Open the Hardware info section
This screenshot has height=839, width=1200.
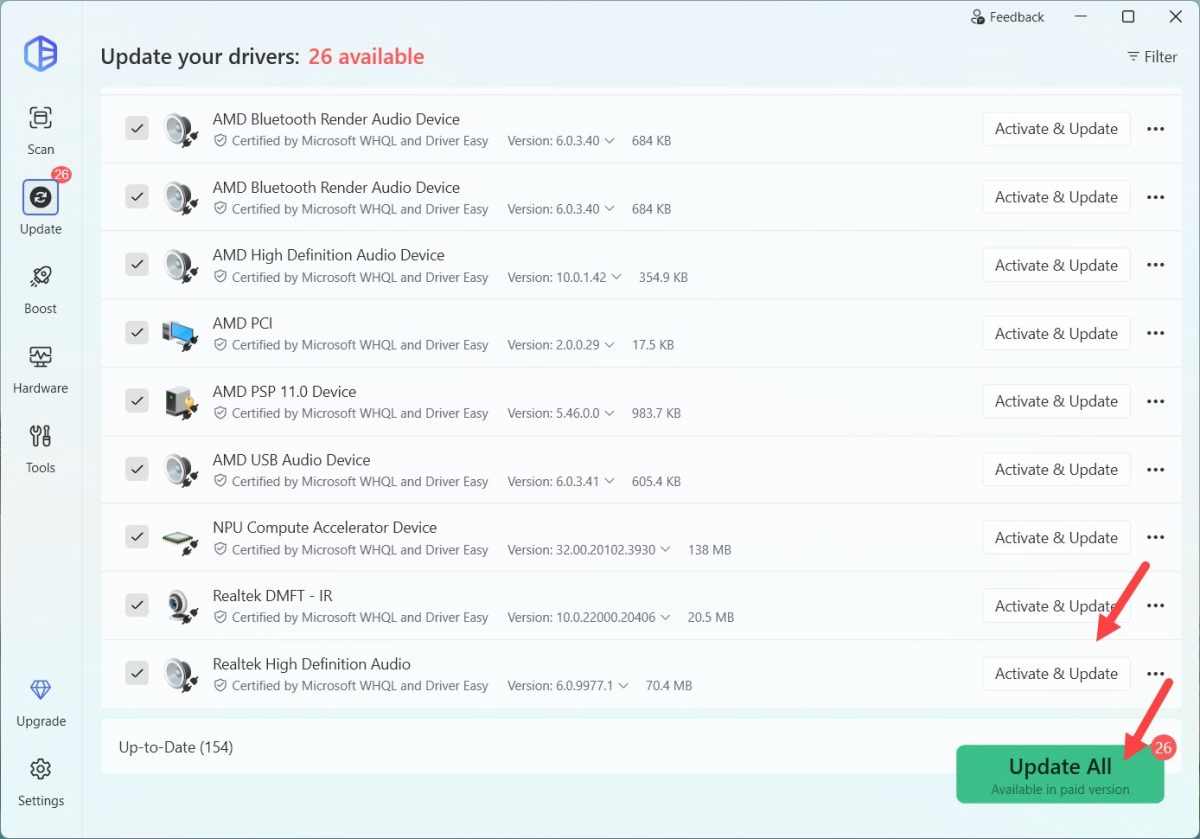[40, 369]
